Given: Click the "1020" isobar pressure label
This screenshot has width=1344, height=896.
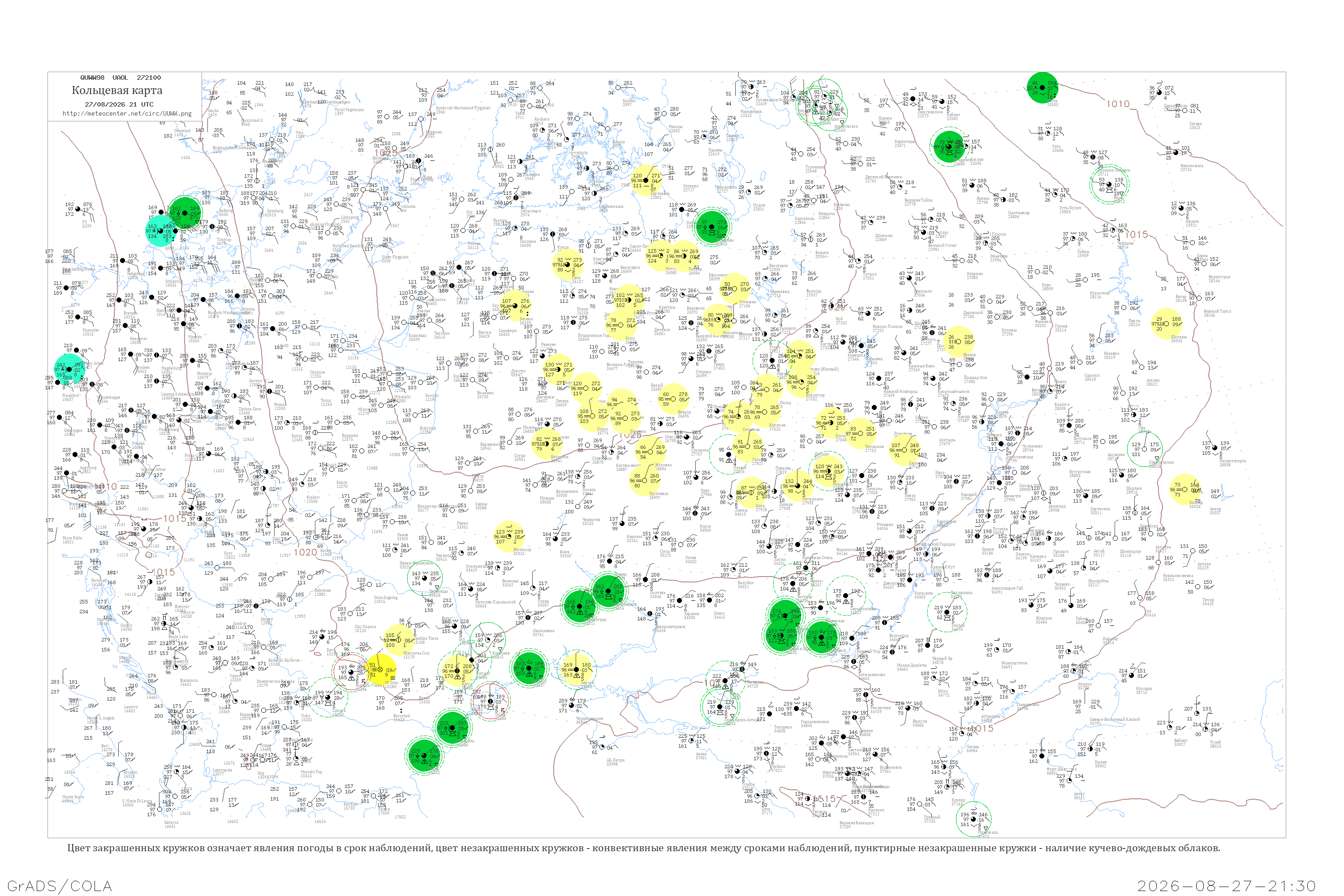Looking at the screenshot, I should (305, 552).
